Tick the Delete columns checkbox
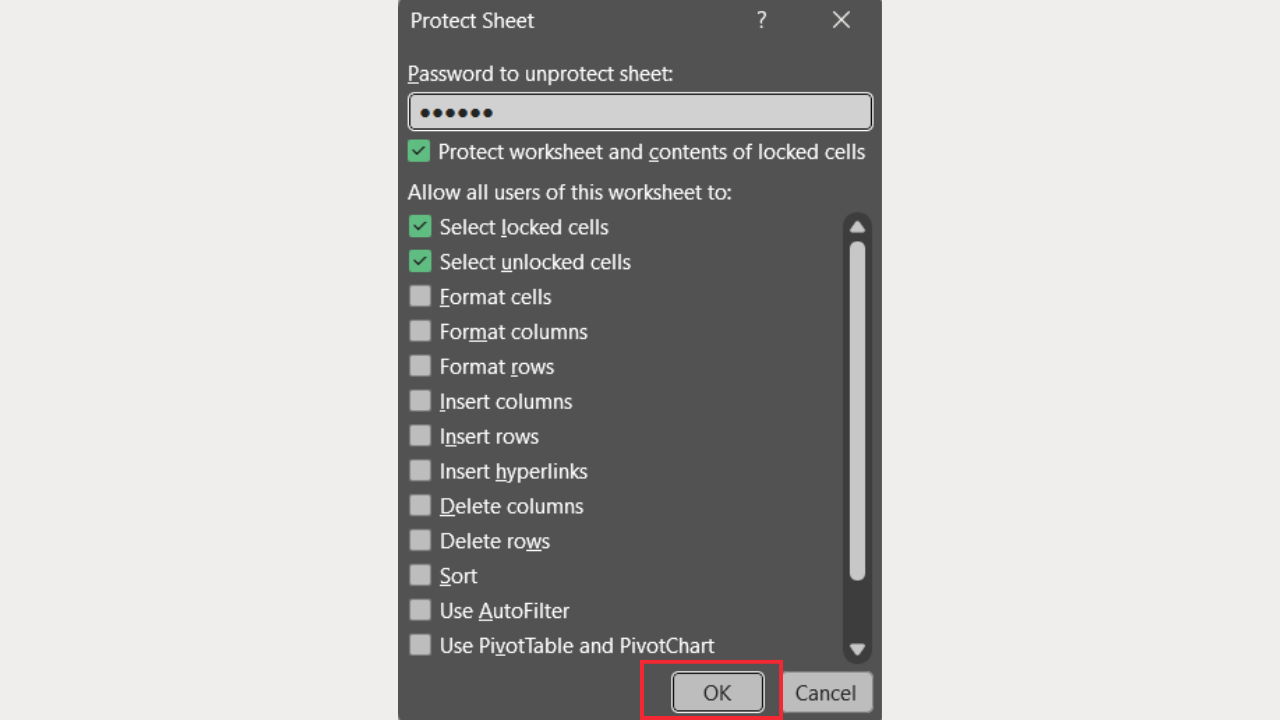This screenshot has width=1280, height=720. click(x=420, y=506)
